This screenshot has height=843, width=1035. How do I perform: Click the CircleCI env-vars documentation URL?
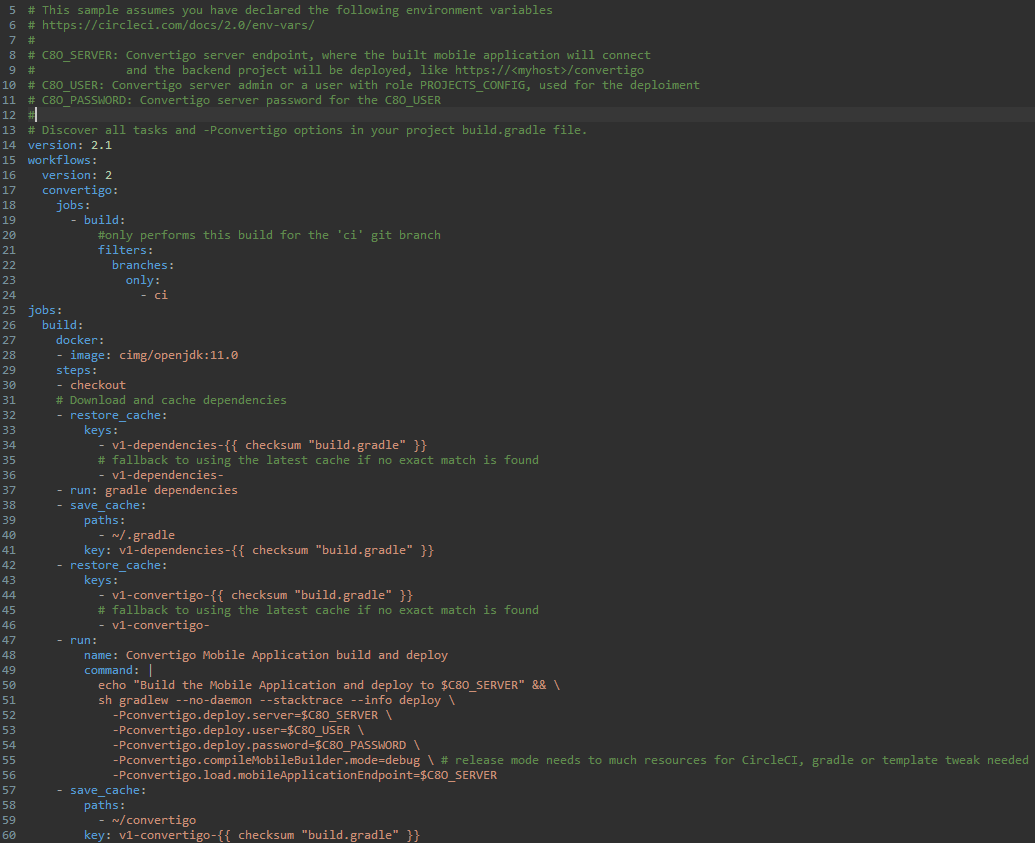pyautogui.click(x=177, y=25)
